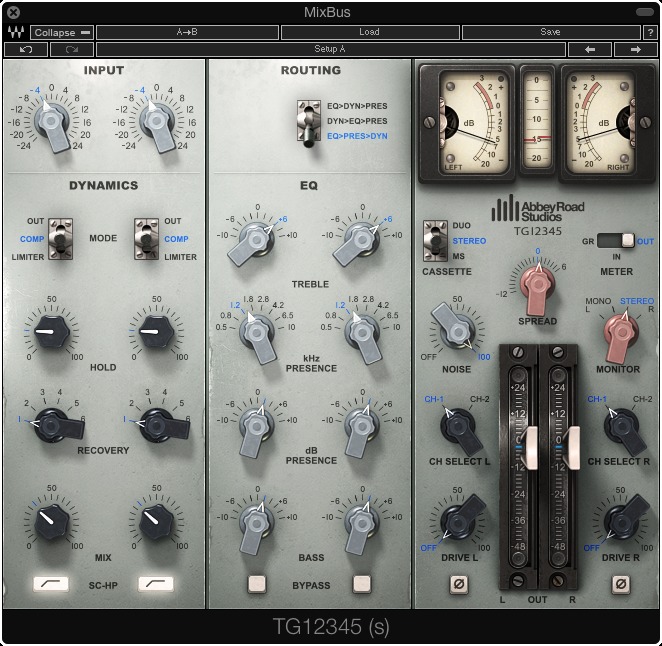Toggle left EQ BYPASS button
The width and height of the screenshot is (662, 646).
pos(257,584)
